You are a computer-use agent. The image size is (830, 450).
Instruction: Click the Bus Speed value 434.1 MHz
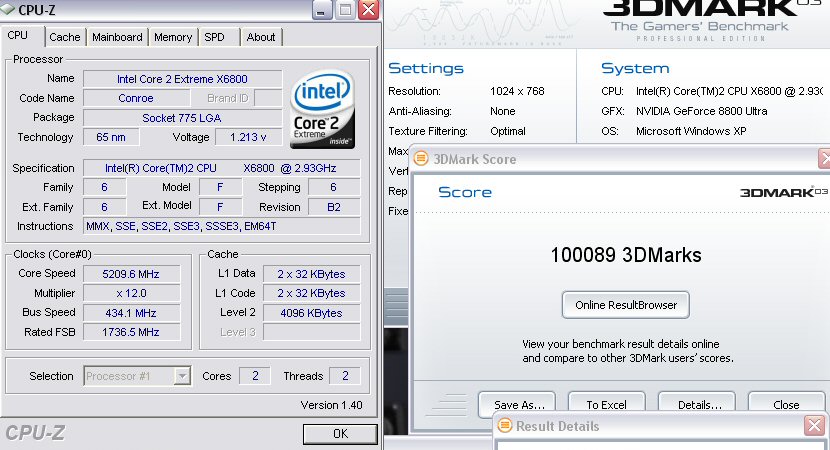[x=131, y=313]
